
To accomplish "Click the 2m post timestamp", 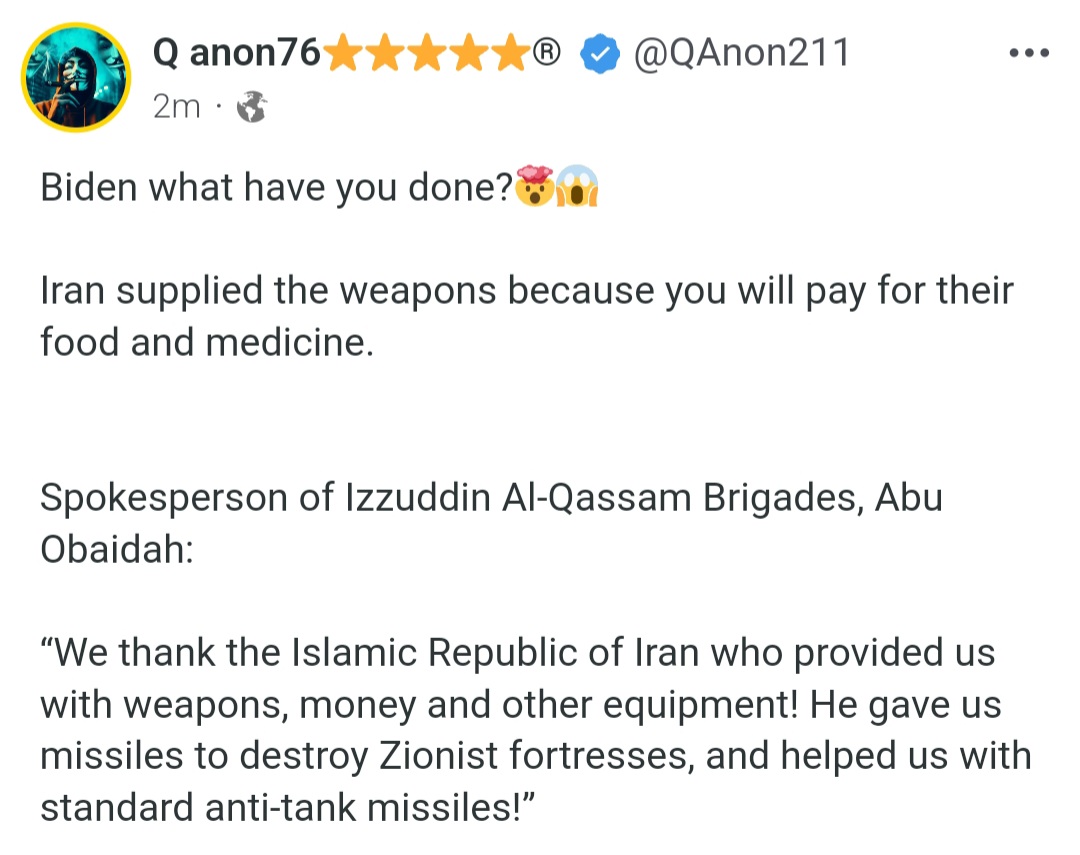I will point(176,107).
